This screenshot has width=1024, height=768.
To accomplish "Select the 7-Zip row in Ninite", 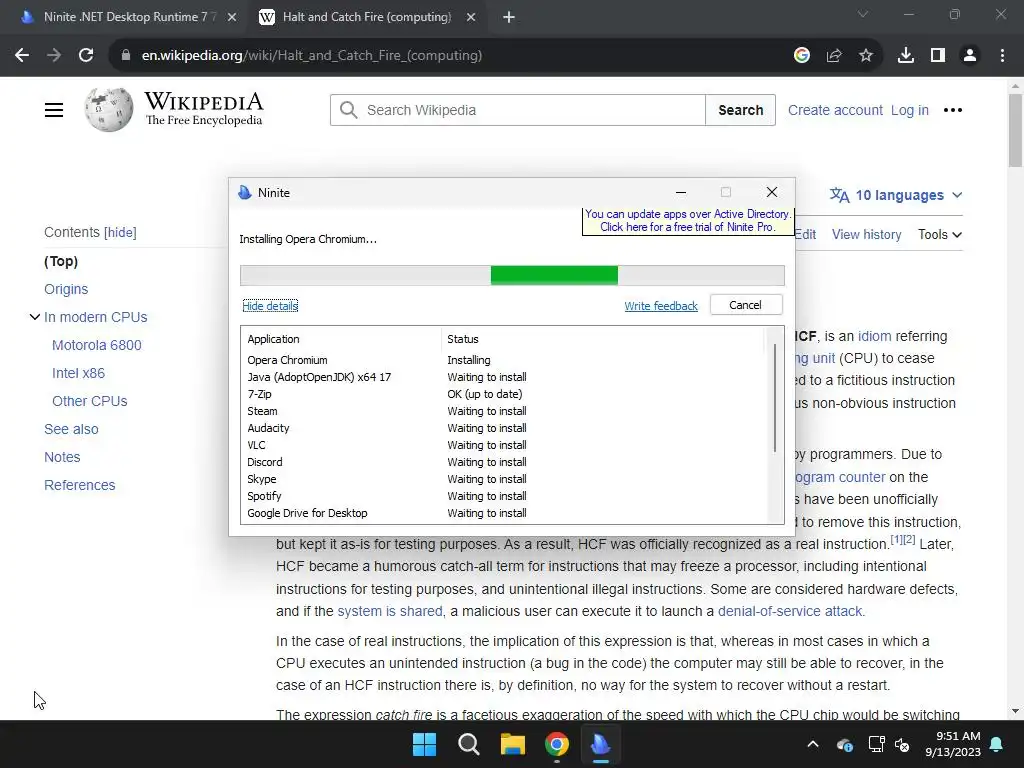I will click(502, 394).
